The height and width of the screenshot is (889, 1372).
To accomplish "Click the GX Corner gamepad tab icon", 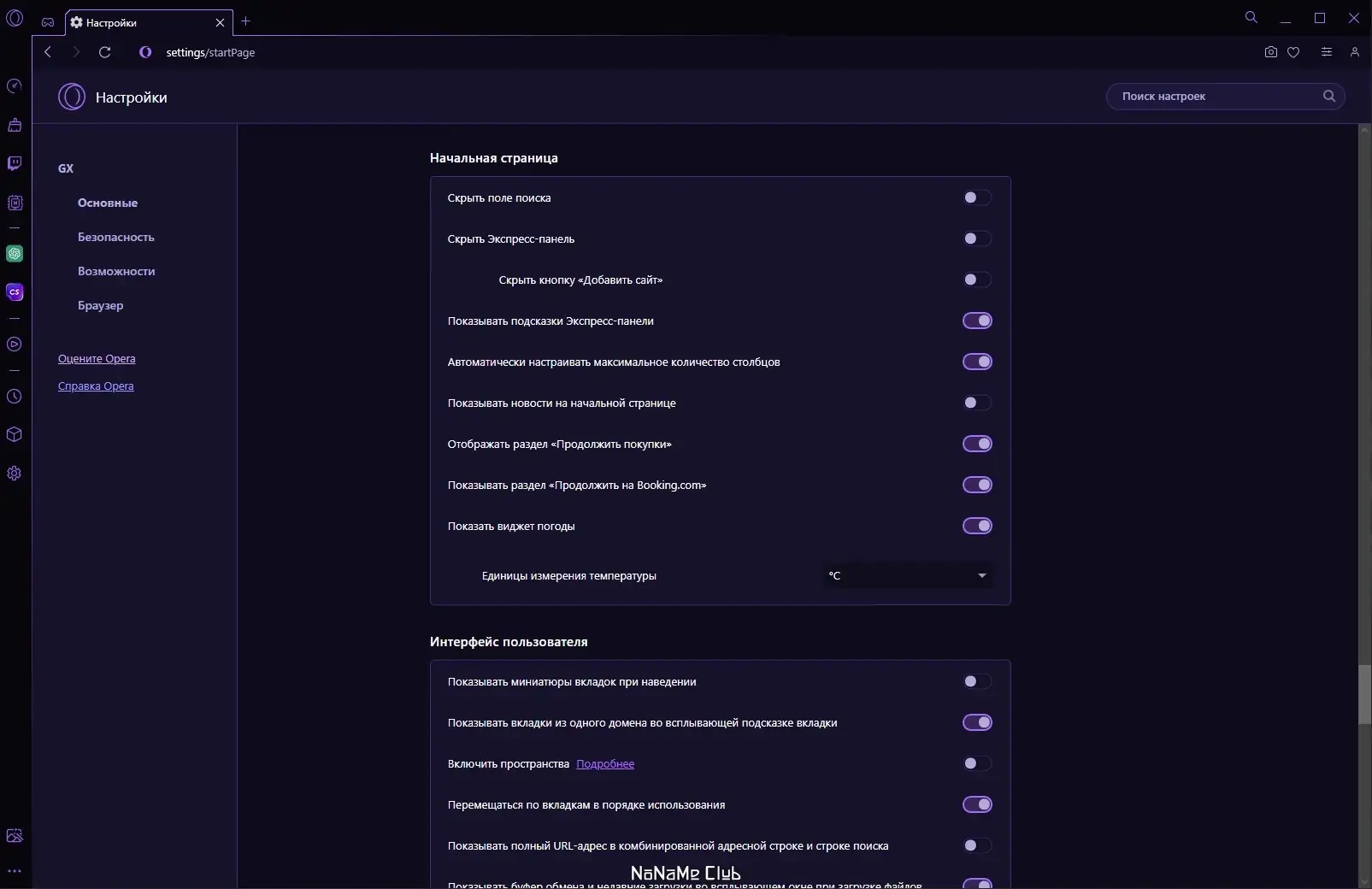I will [x=48, y=22].
